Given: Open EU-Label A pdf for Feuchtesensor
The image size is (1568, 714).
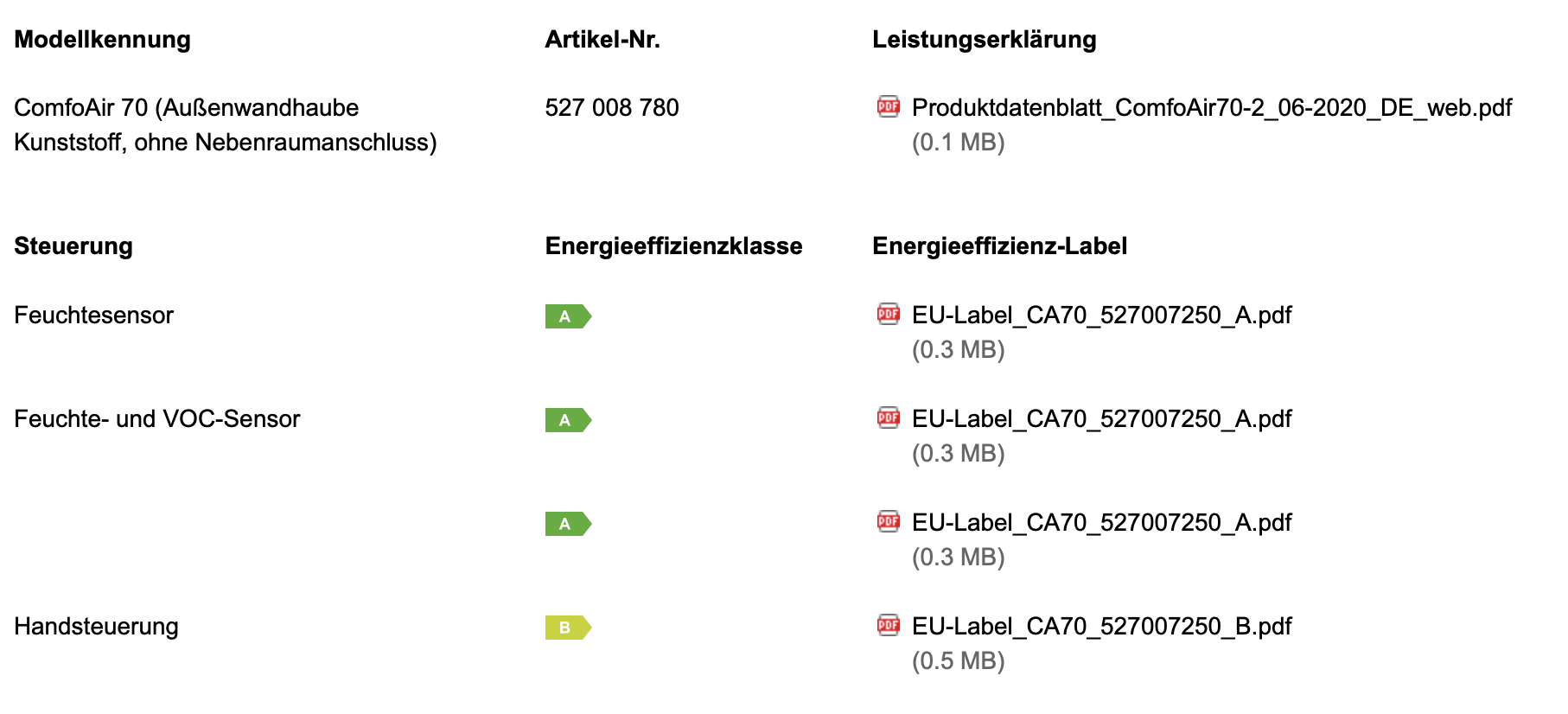Looking at the screenshot, I should 1101,316.
